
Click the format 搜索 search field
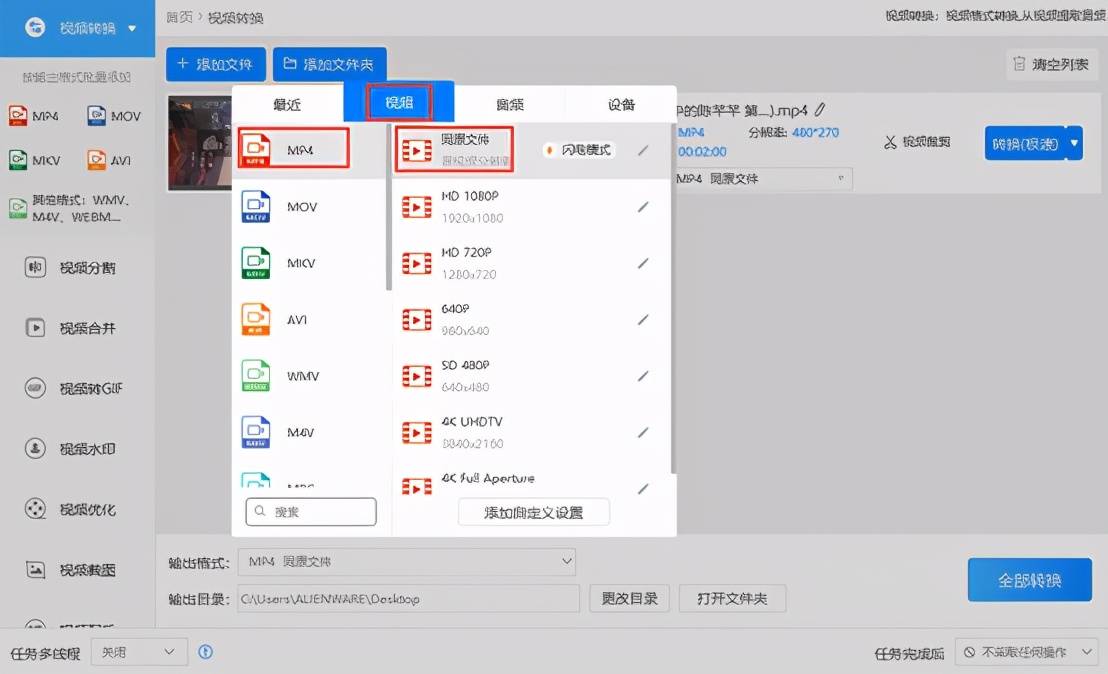click(x=311, y=511)
